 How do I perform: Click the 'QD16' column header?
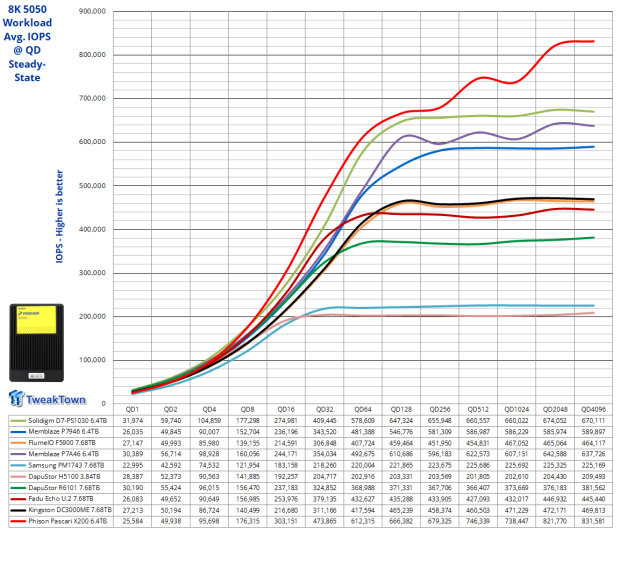tap(286, 409)
